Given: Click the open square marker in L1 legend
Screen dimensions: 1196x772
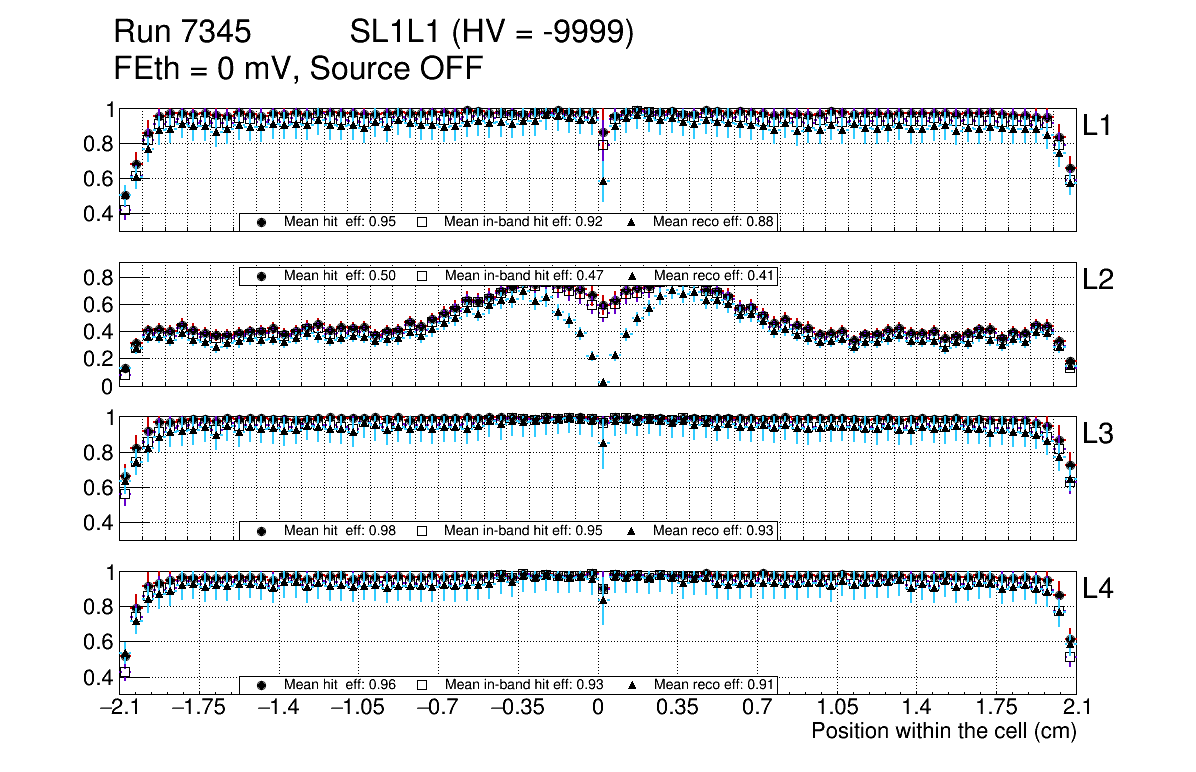Looking at the screenshot, I should pyautogui.click(x=422, y=222).
